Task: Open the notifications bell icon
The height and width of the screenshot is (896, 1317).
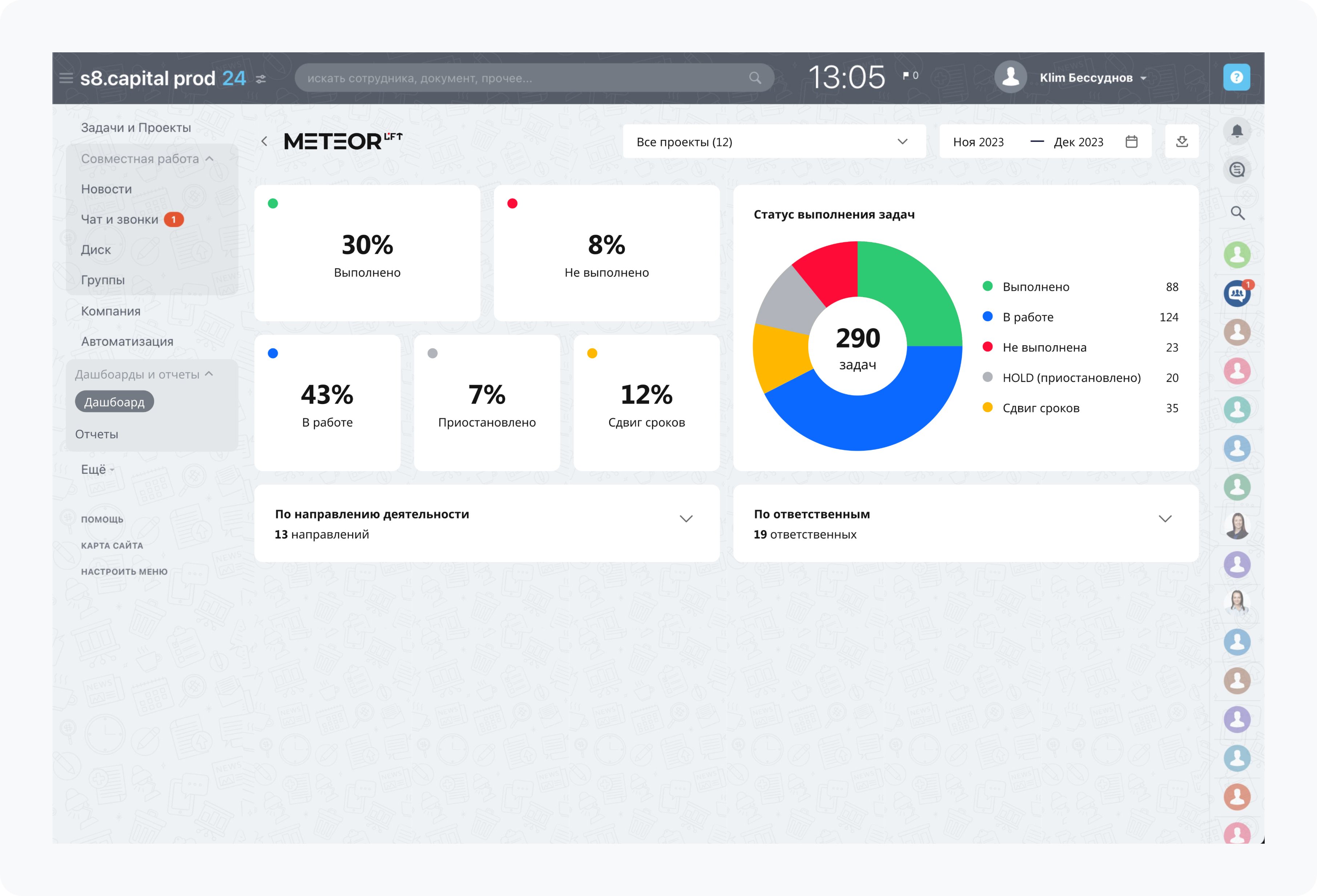Action: (1237, 131)
